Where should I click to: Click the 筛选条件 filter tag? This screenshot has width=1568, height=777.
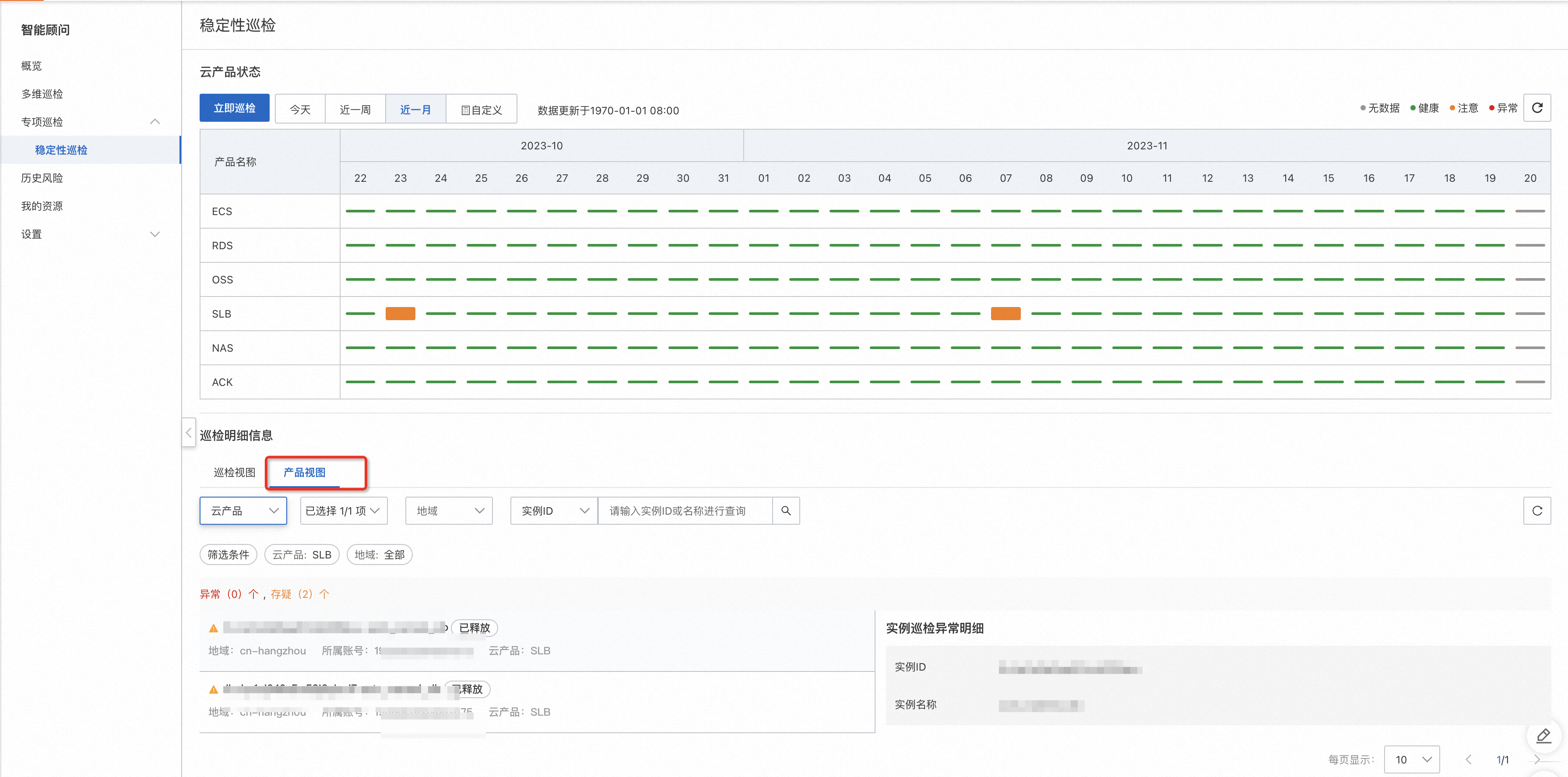point(228,554)
